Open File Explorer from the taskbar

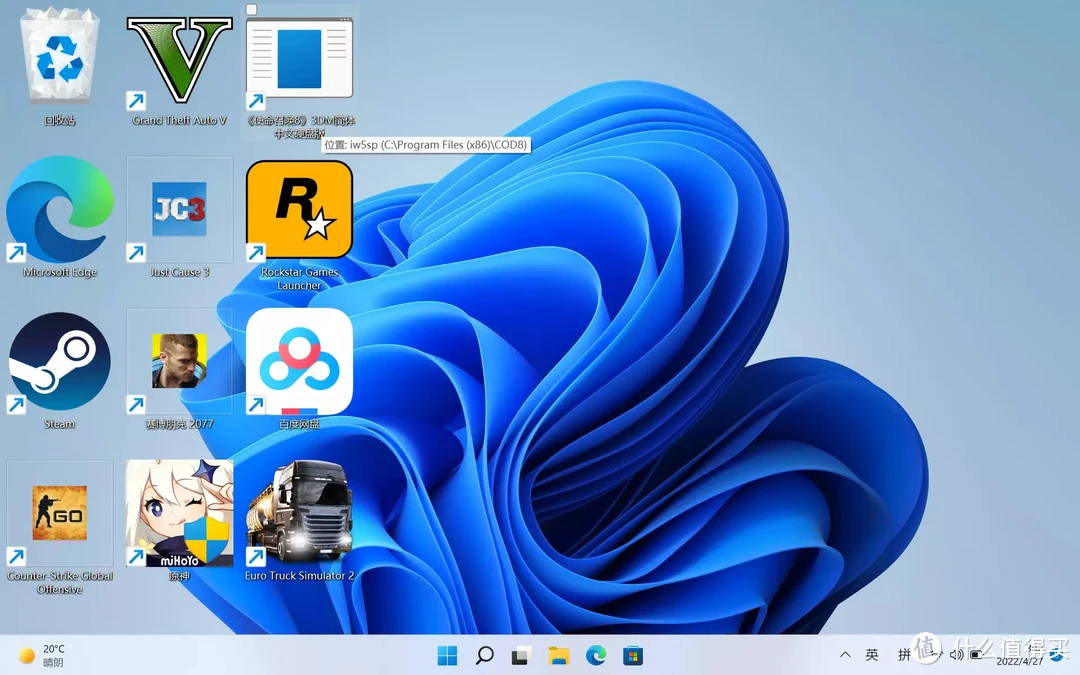click(559, 655)
